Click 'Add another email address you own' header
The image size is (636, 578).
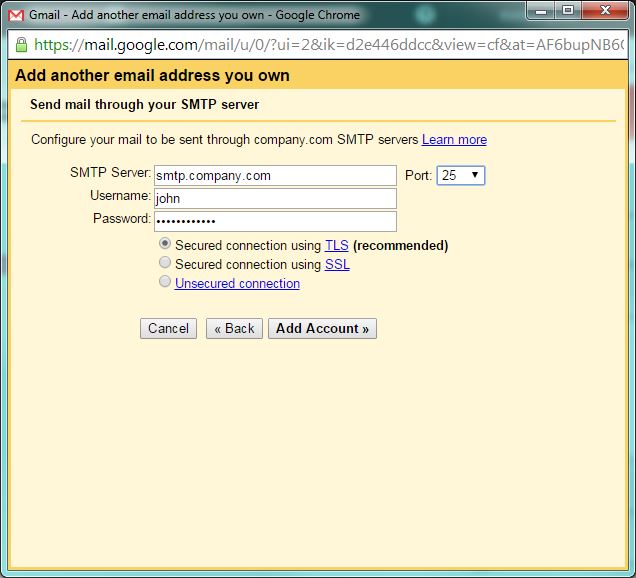[x=153, y=75]
